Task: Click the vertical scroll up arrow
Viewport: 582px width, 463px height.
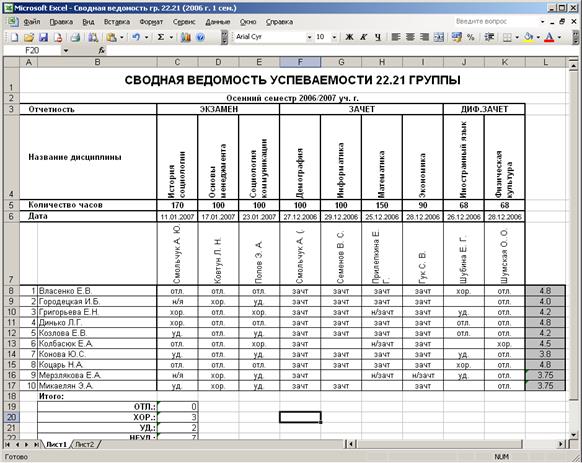Action: 573,65
